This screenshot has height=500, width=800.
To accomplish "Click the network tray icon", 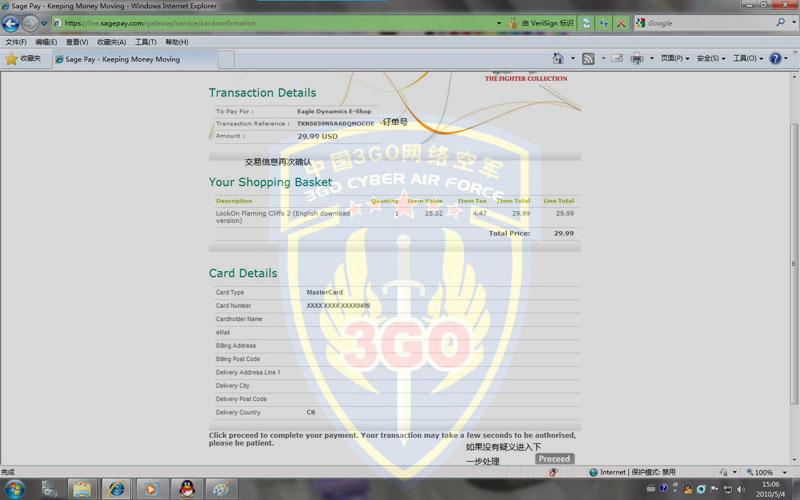I will [x=728, y=489].
